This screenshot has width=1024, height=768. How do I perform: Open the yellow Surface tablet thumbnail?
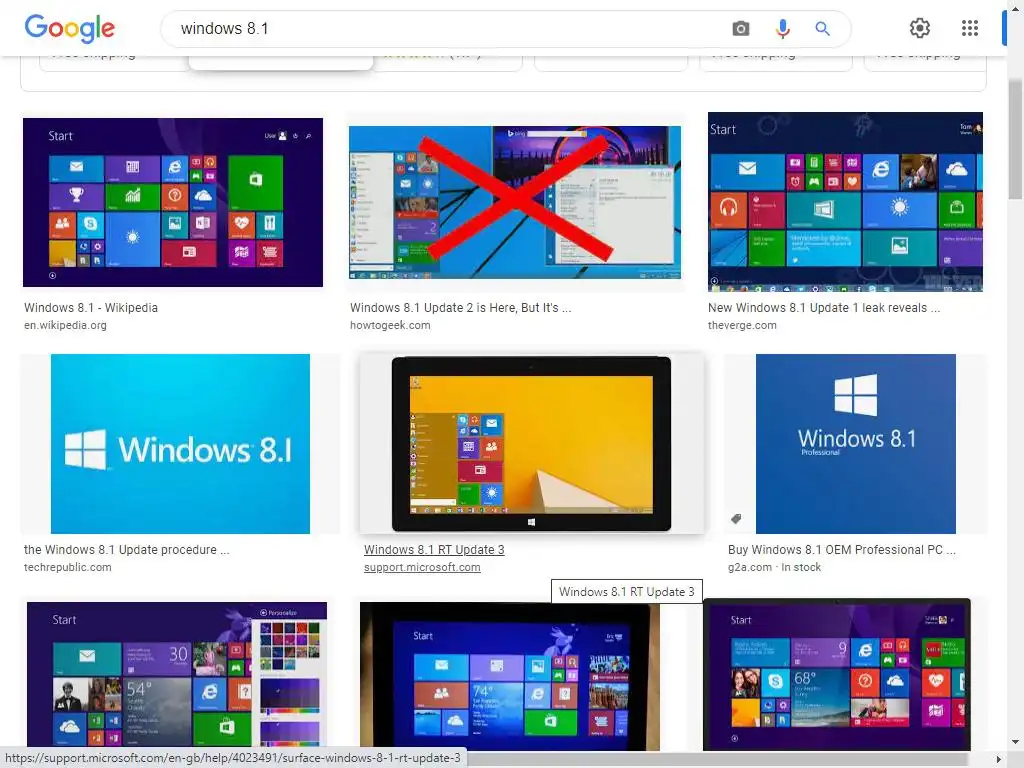[x=532, y=444]
